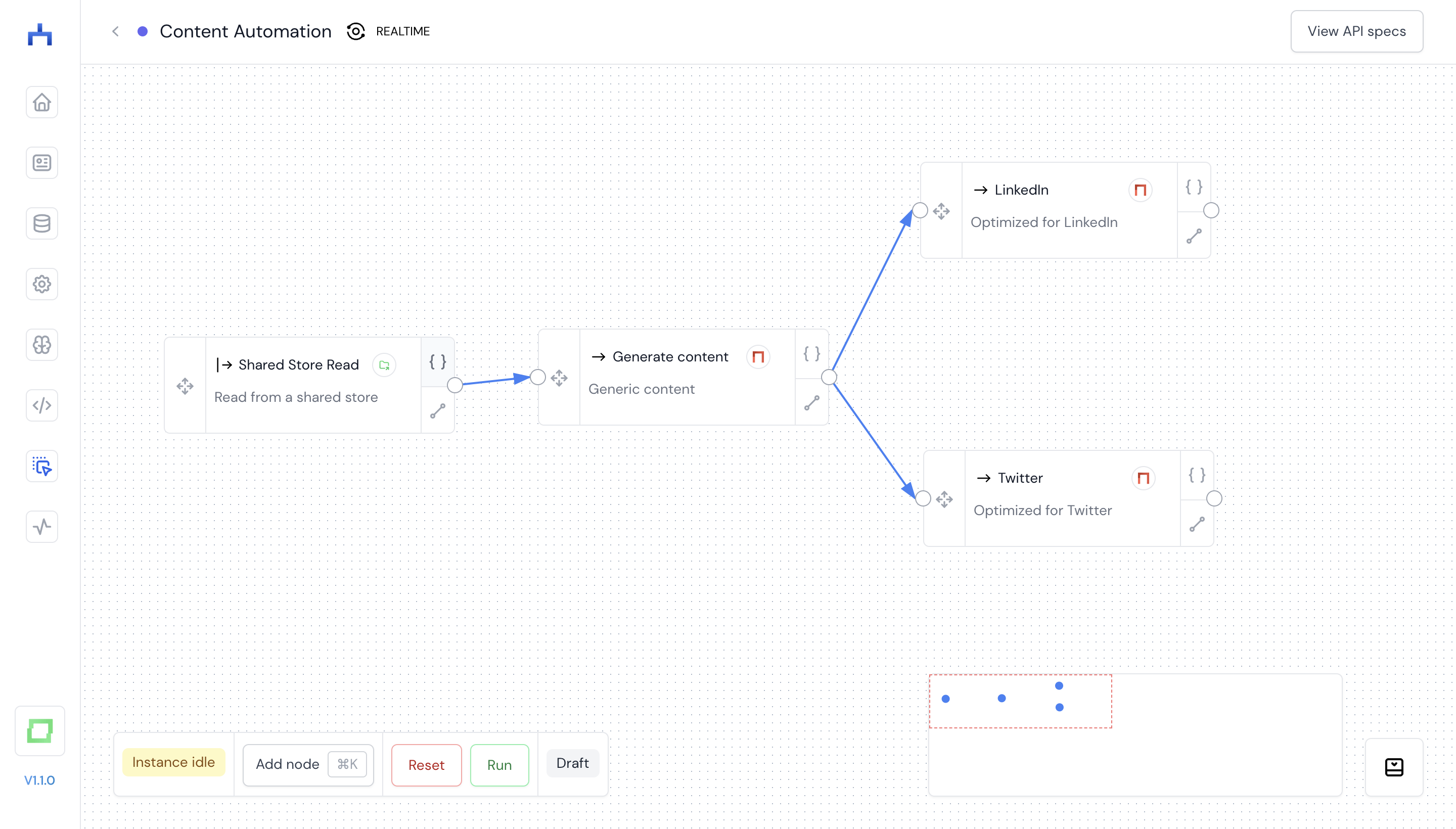Click the terminal/console icon

pyautogui.click(x=1394, y=767)
